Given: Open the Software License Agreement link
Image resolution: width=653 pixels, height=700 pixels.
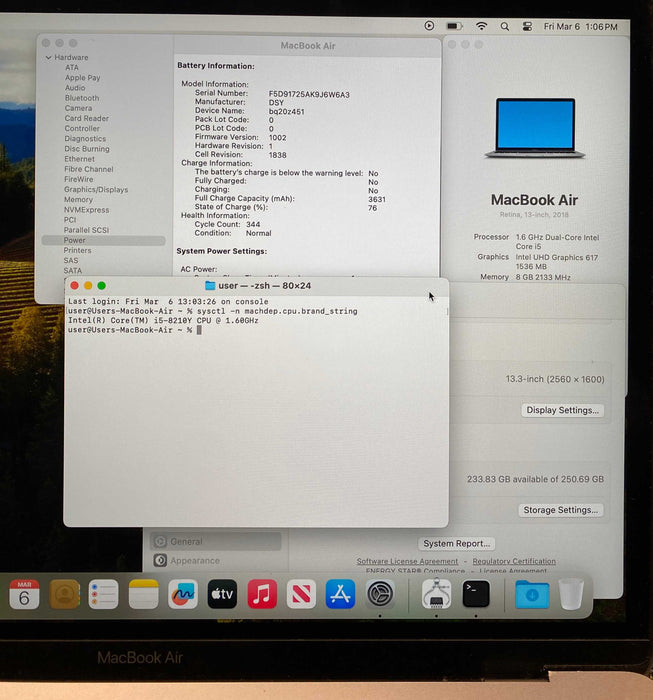Looking at the screenshot, I should tap(407, 561).
